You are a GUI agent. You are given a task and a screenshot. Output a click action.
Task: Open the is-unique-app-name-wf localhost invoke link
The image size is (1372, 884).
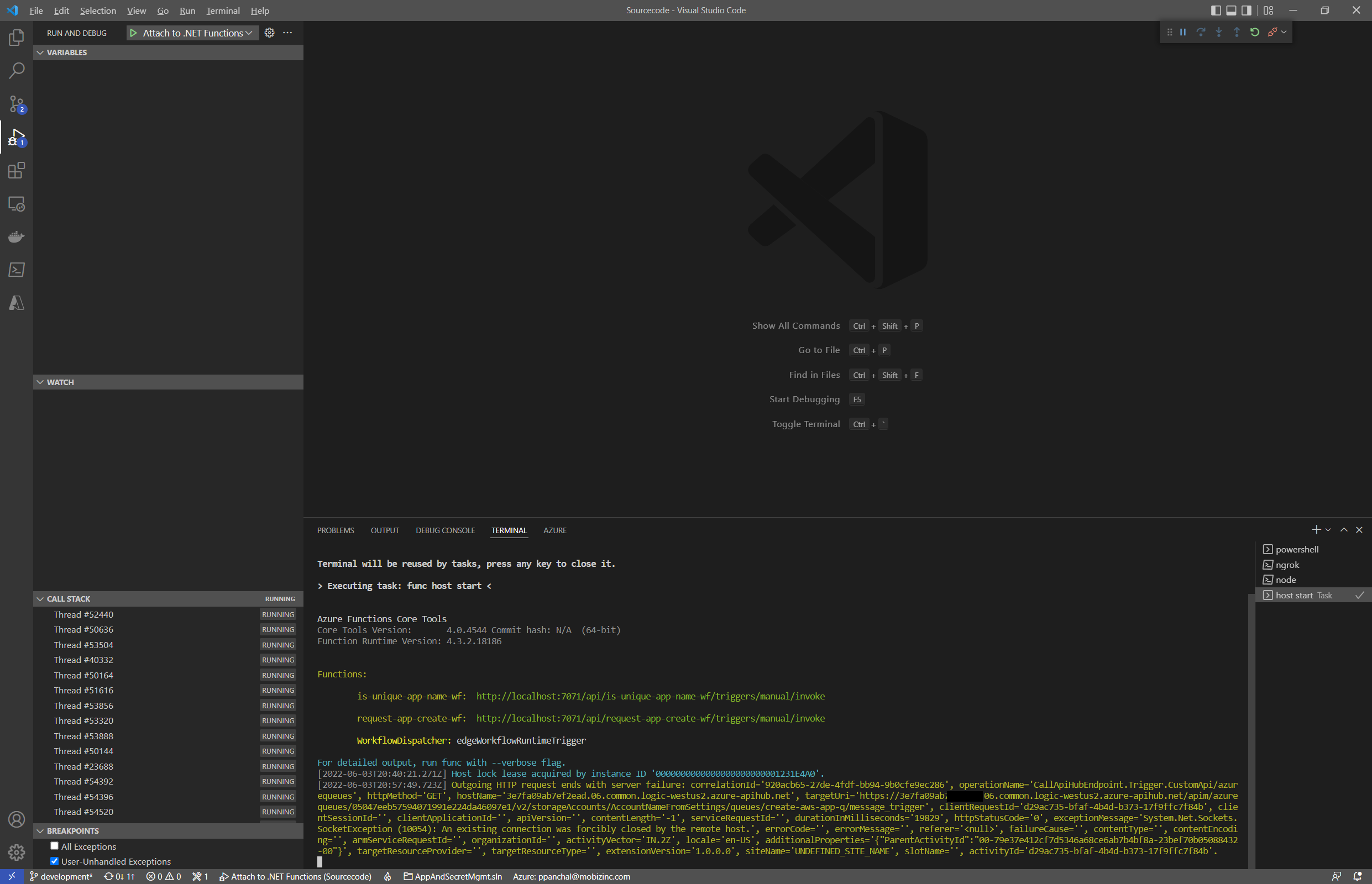point(650,696)
